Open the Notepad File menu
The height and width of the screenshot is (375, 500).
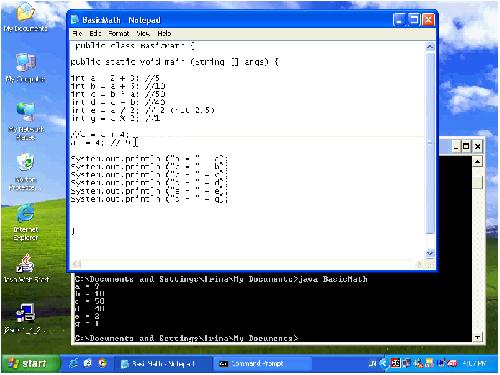77,33
